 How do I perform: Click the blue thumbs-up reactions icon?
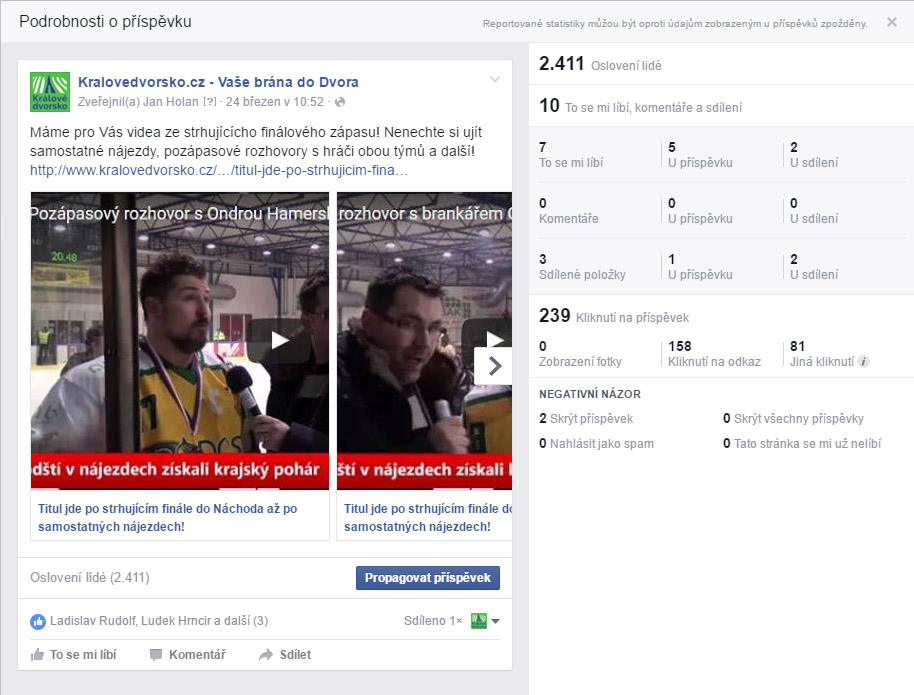point(38,621)
